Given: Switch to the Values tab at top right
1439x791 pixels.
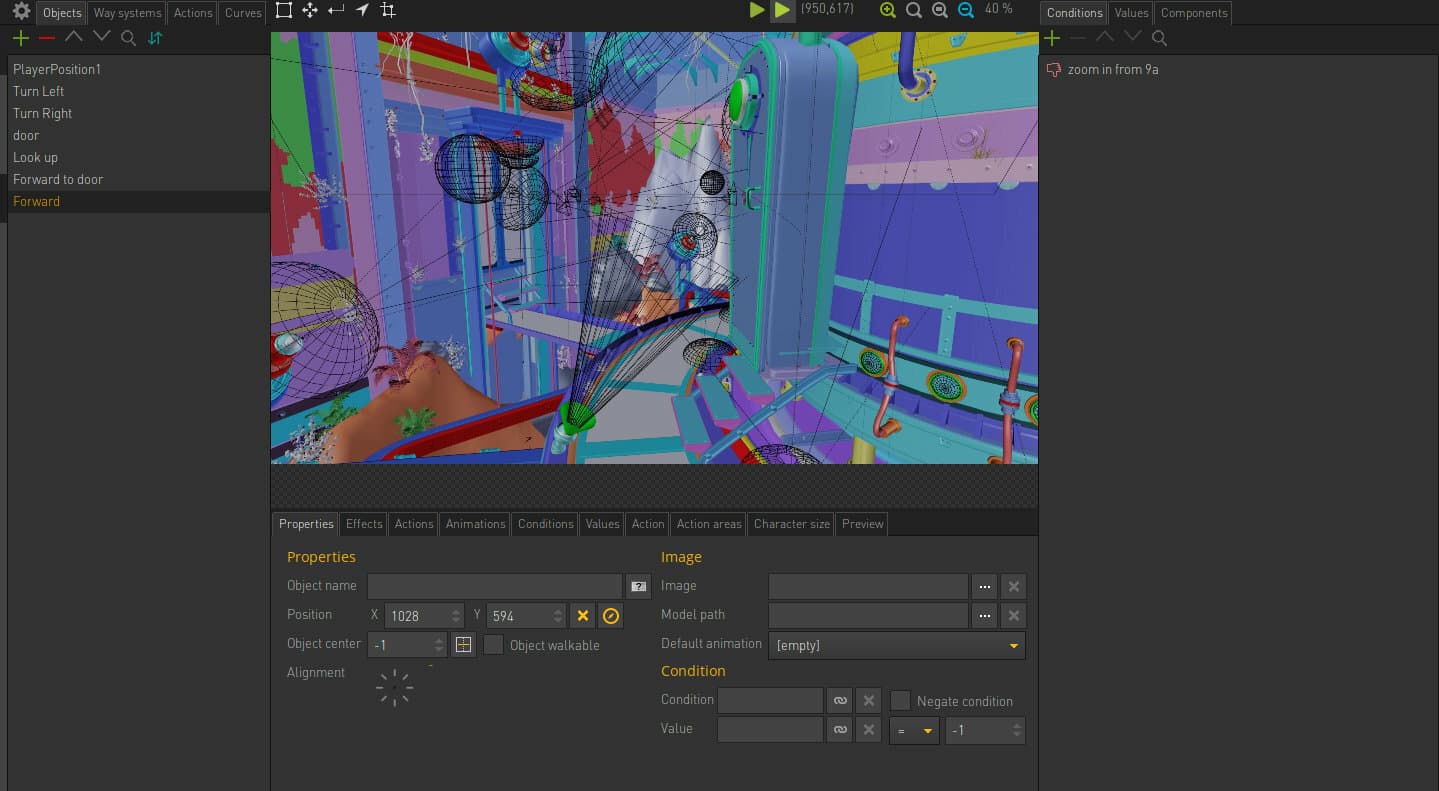Looking at the screenshot, I should (x=1131, y=13).
